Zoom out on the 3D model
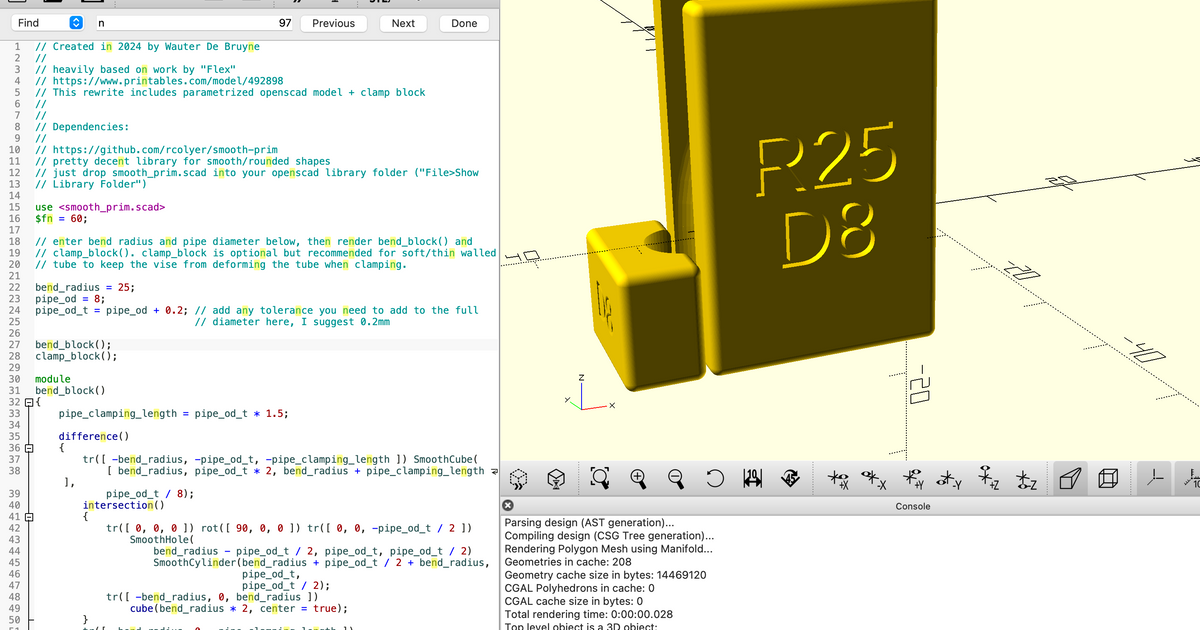1200x630 pixels. (677, 478)
